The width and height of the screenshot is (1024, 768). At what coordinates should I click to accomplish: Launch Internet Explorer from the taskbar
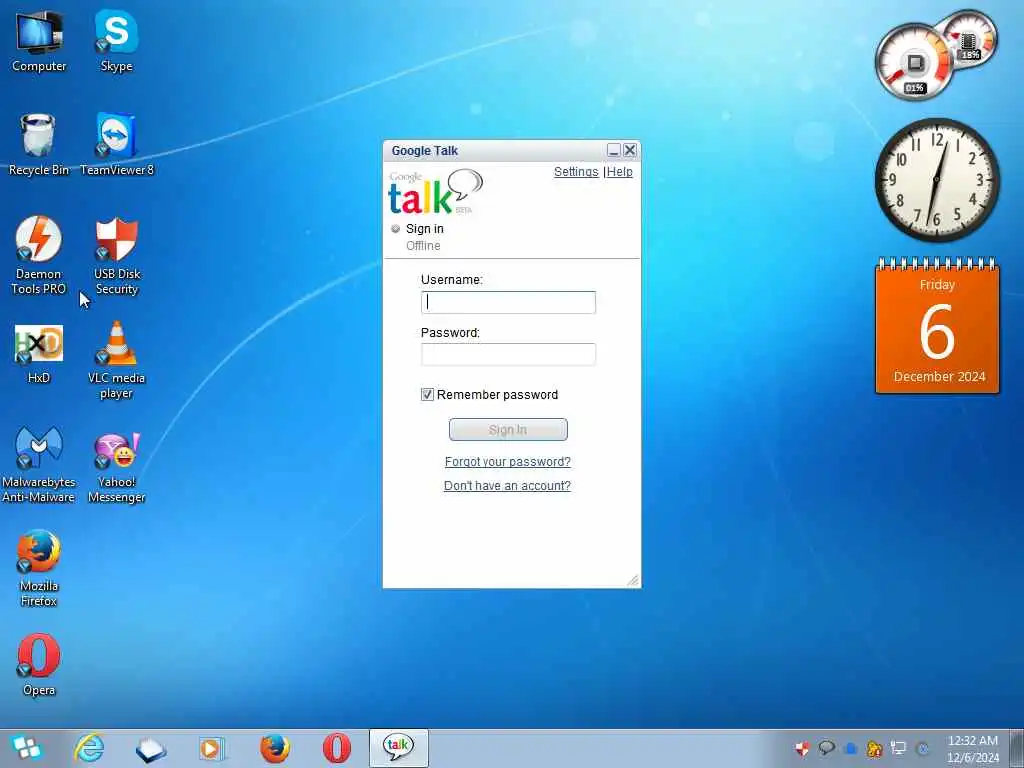(x=89, y=748)
